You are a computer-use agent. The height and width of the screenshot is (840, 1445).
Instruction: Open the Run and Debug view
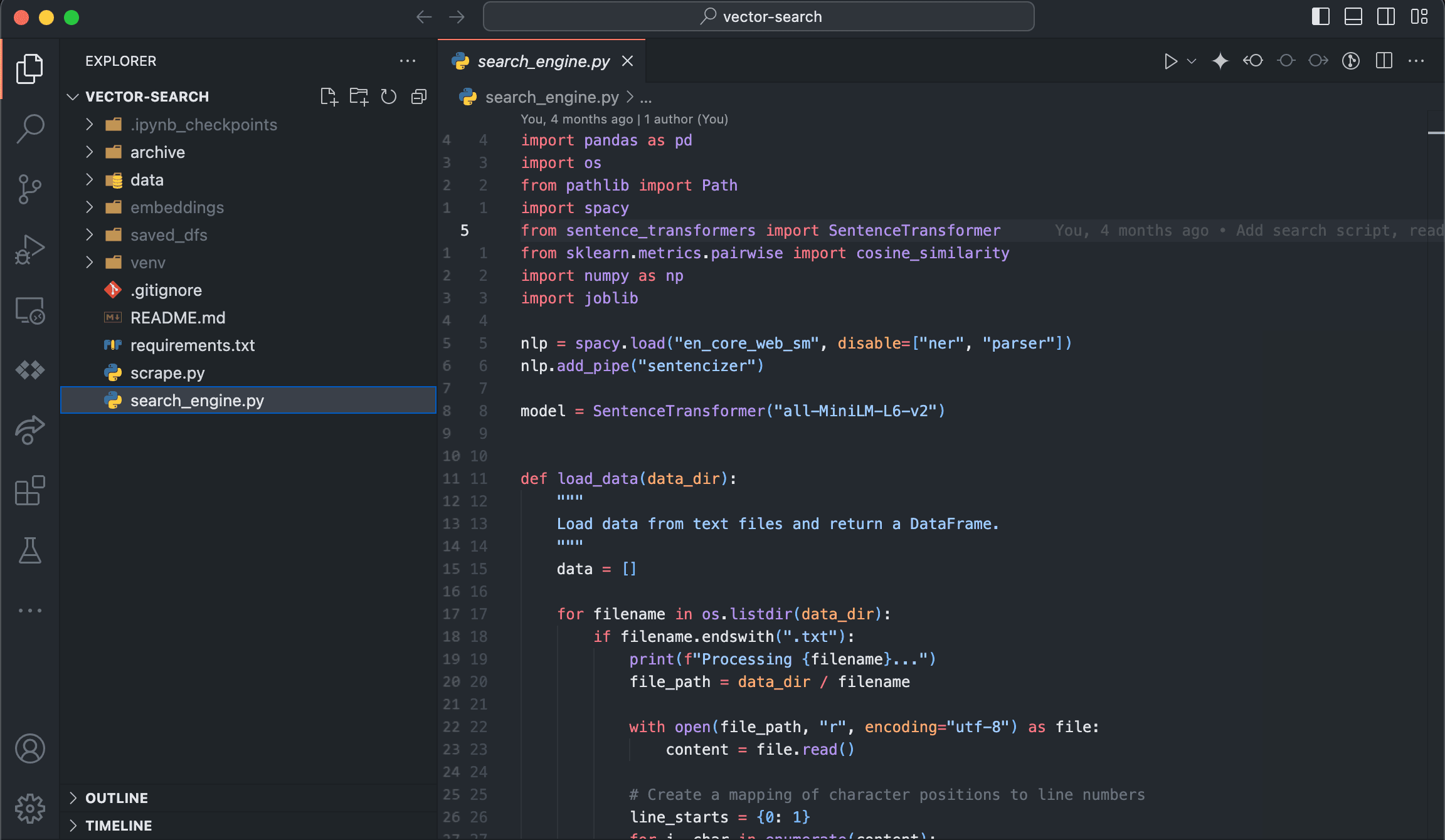(x=29, y=249)
